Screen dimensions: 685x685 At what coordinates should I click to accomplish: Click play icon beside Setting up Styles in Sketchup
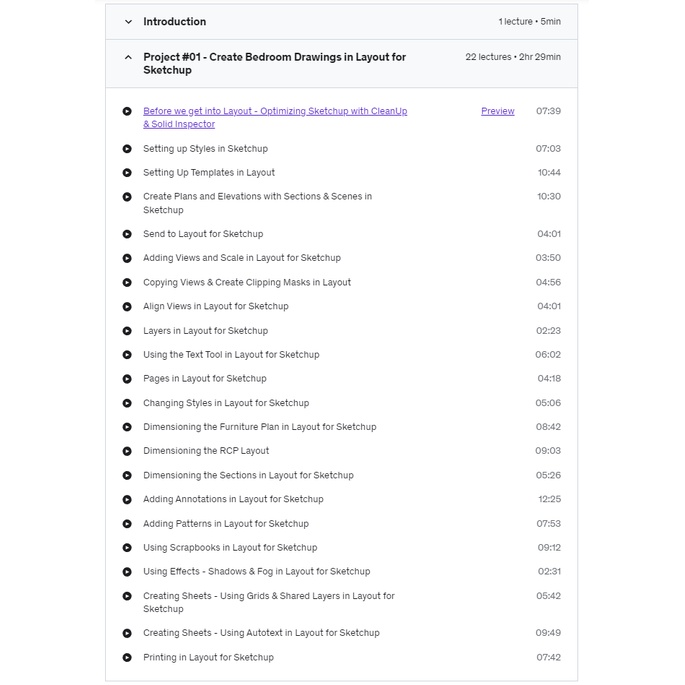(127, 149)
